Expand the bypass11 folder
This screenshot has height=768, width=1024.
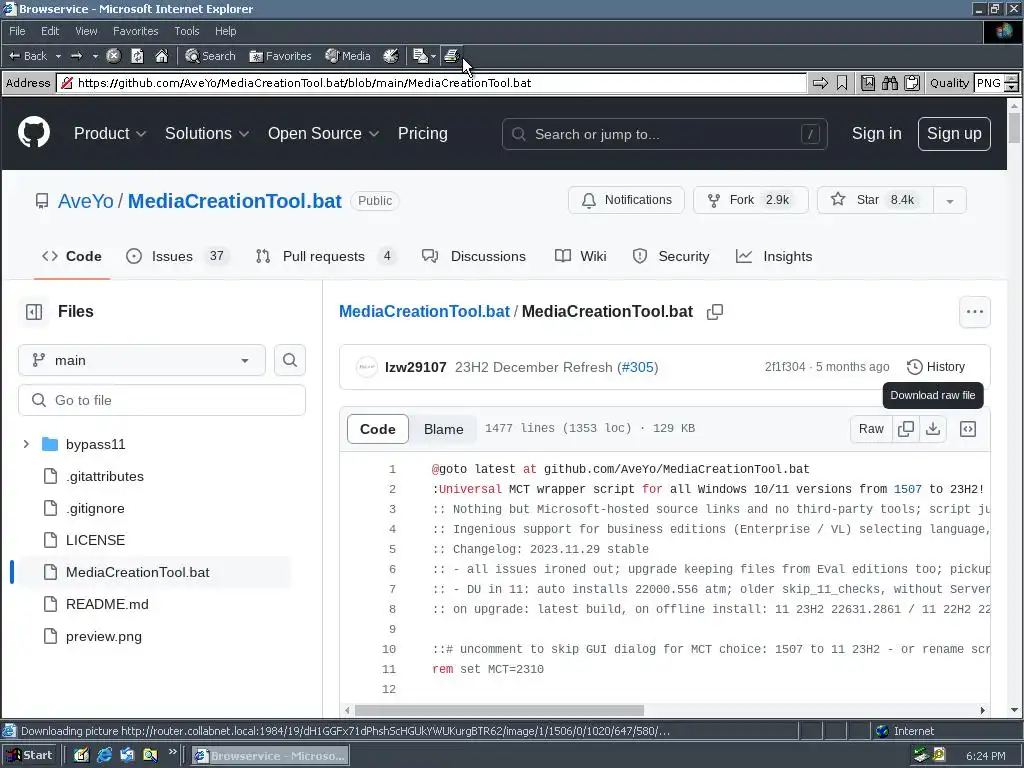point(26,444)
